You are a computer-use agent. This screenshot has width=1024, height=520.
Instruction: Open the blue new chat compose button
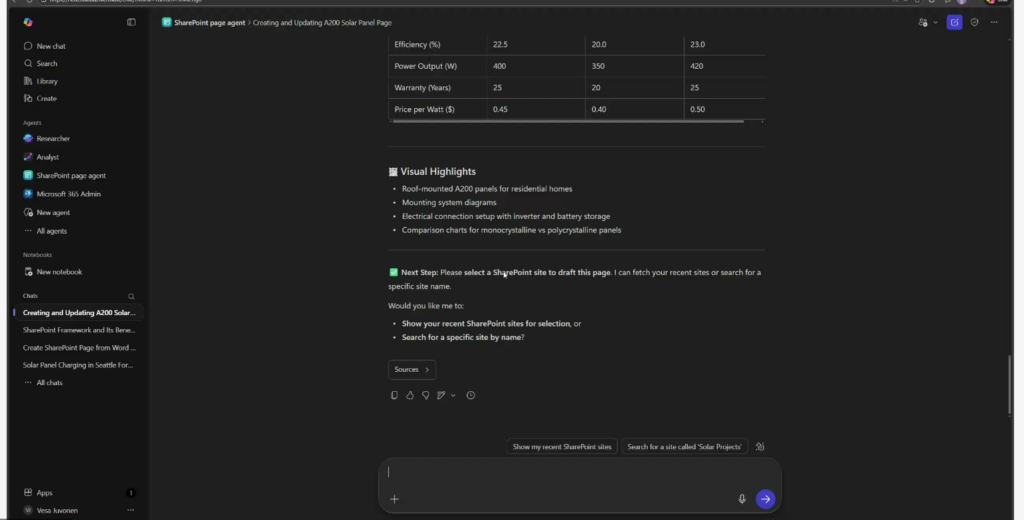(x=954, y=22)
